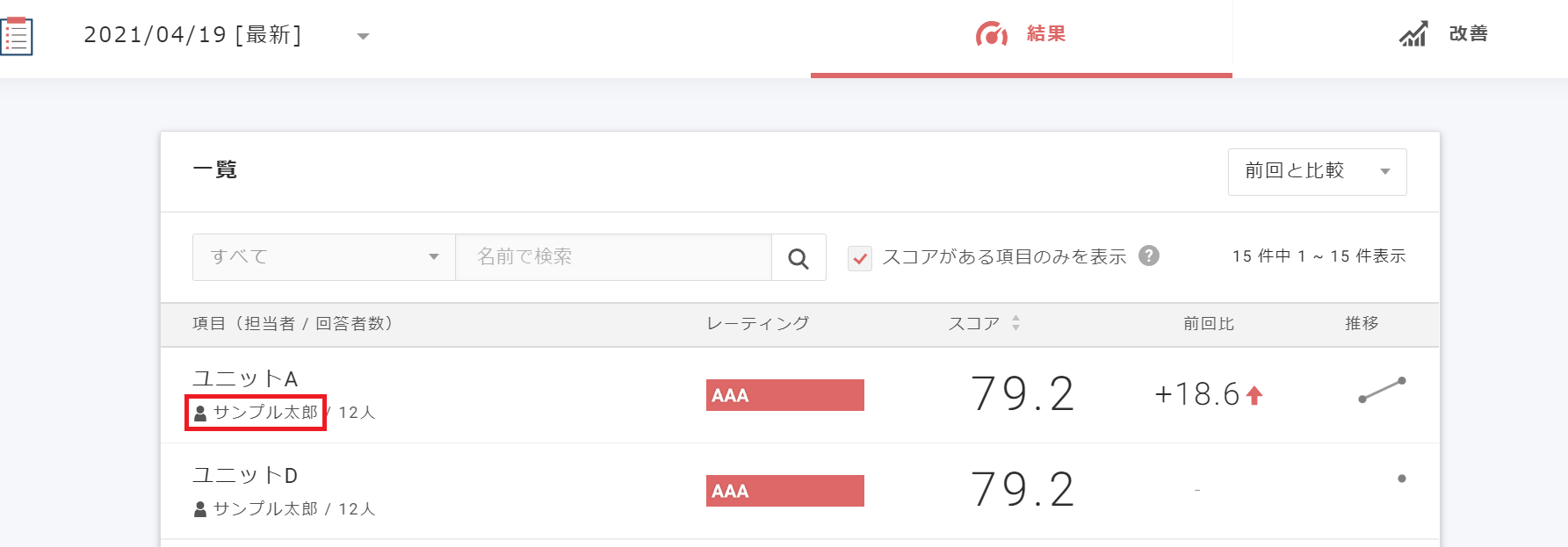
Task: Click the red up arrow beside +18.6
Action: pyautogui.click(x=1254, y=396)
